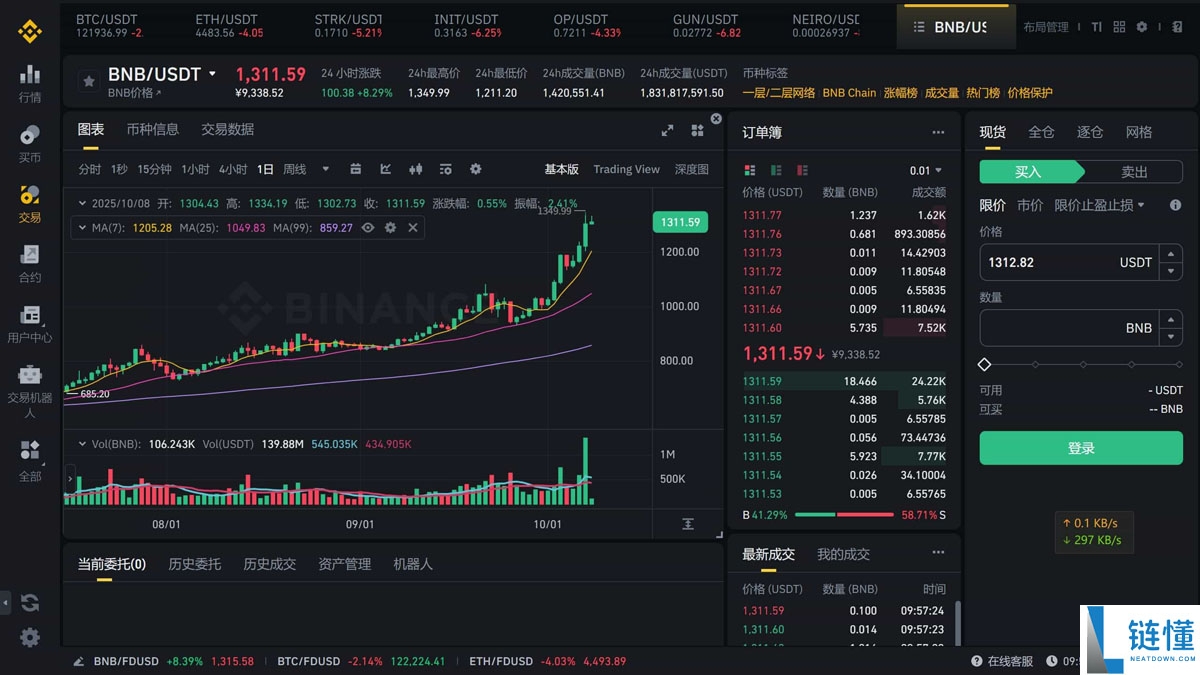This screenshot has width=1200, height=675.
Task: Close the chart panel with the X
Action: [x=716, y=119]
